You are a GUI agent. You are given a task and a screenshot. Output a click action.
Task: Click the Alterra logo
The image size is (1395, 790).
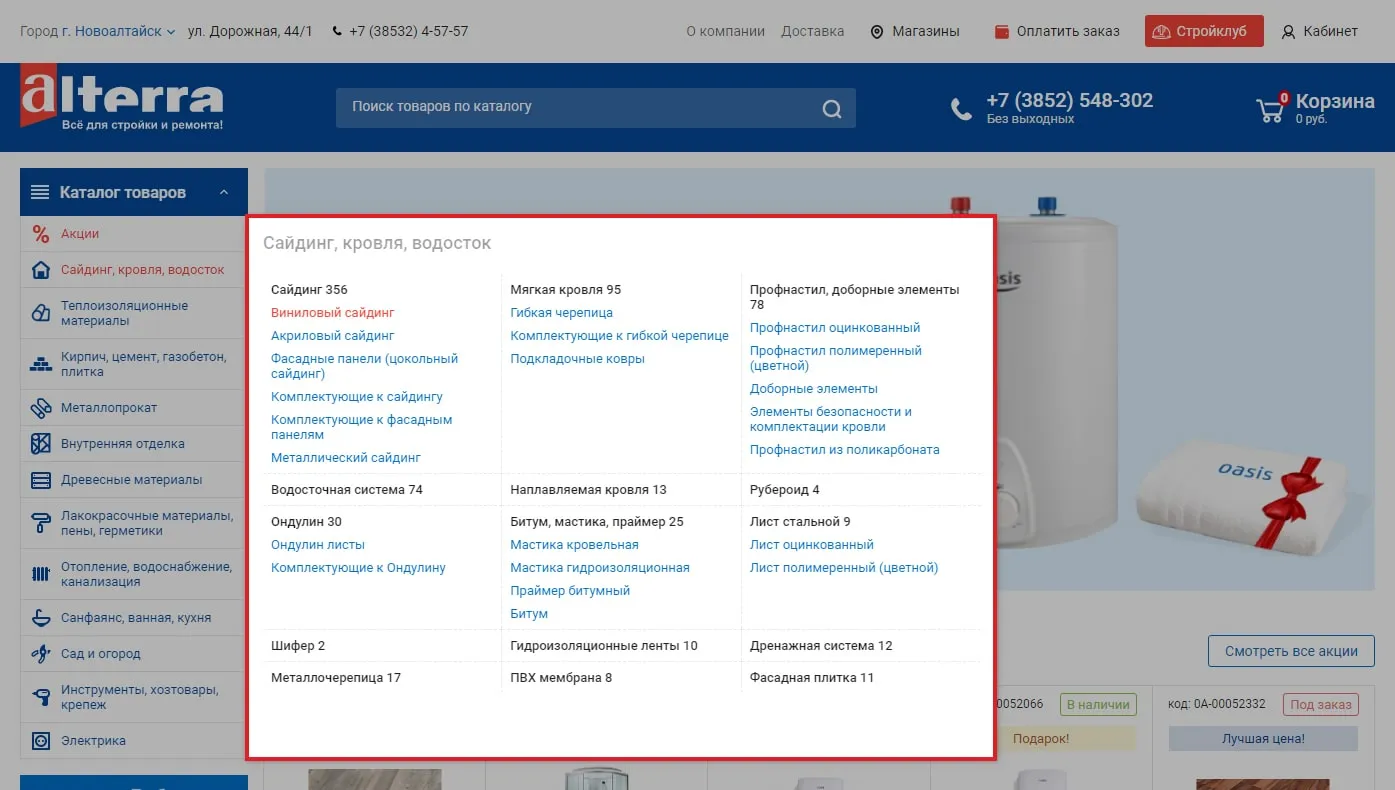pos(122,102)
